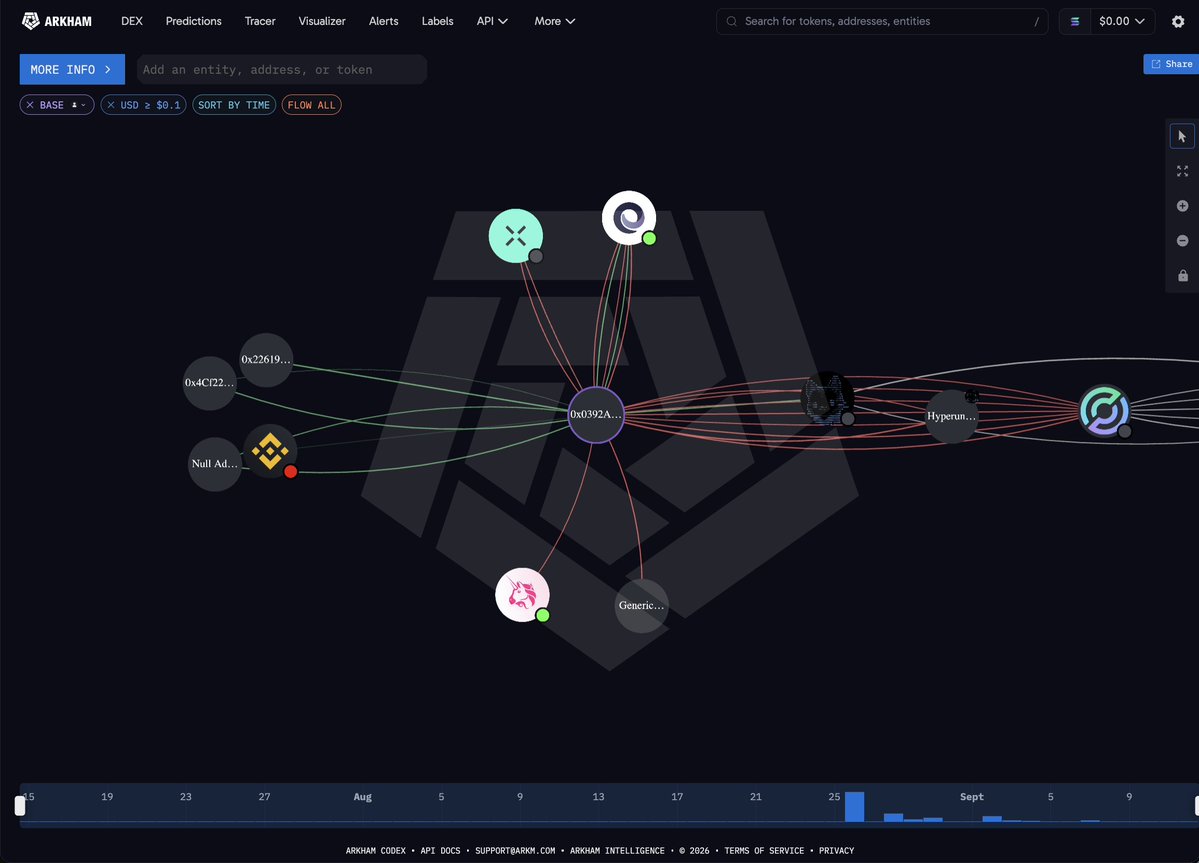
Task: Click the right timeline range handle
Action: [x=1196, y=806]
